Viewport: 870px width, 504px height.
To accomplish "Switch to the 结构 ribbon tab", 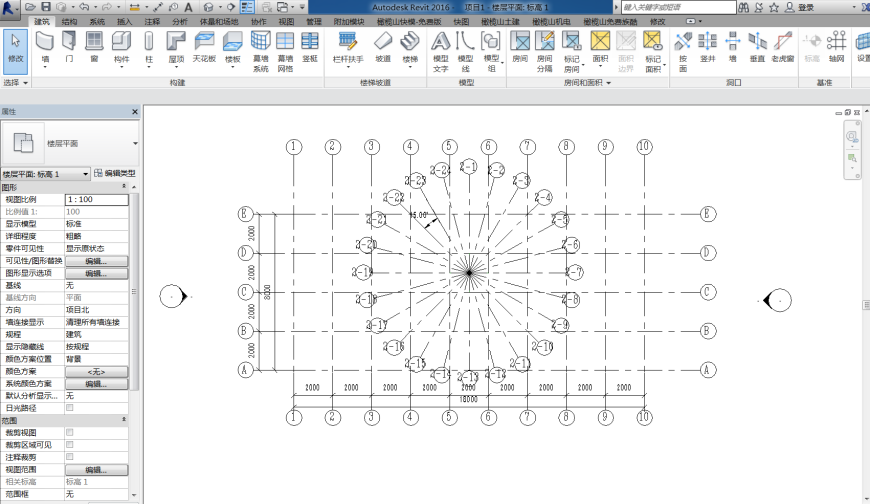I will [x=69, y=22].
